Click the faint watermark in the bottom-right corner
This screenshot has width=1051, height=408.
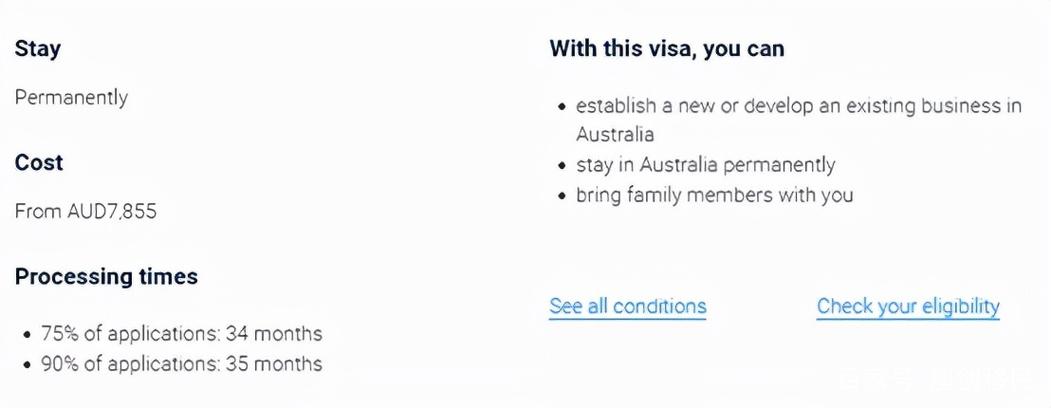(x=935, y=381)
